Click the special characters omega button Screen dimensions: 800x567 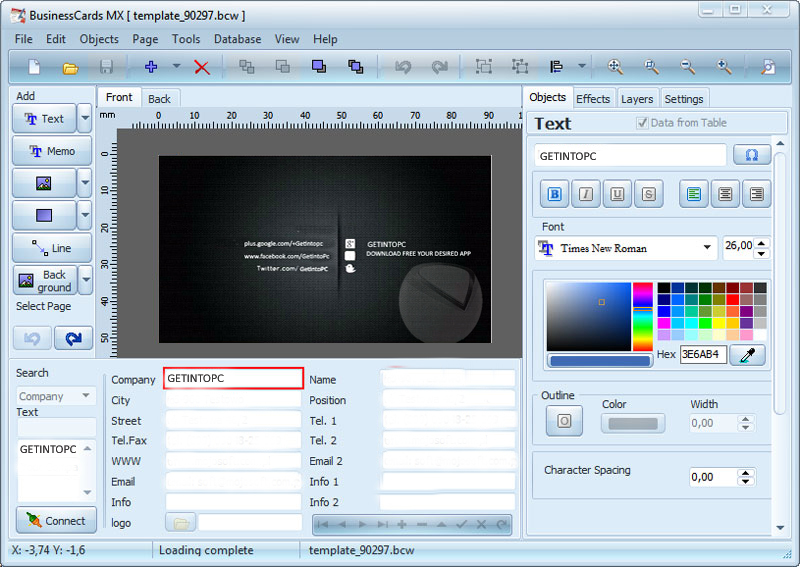[x=752, y=155]
